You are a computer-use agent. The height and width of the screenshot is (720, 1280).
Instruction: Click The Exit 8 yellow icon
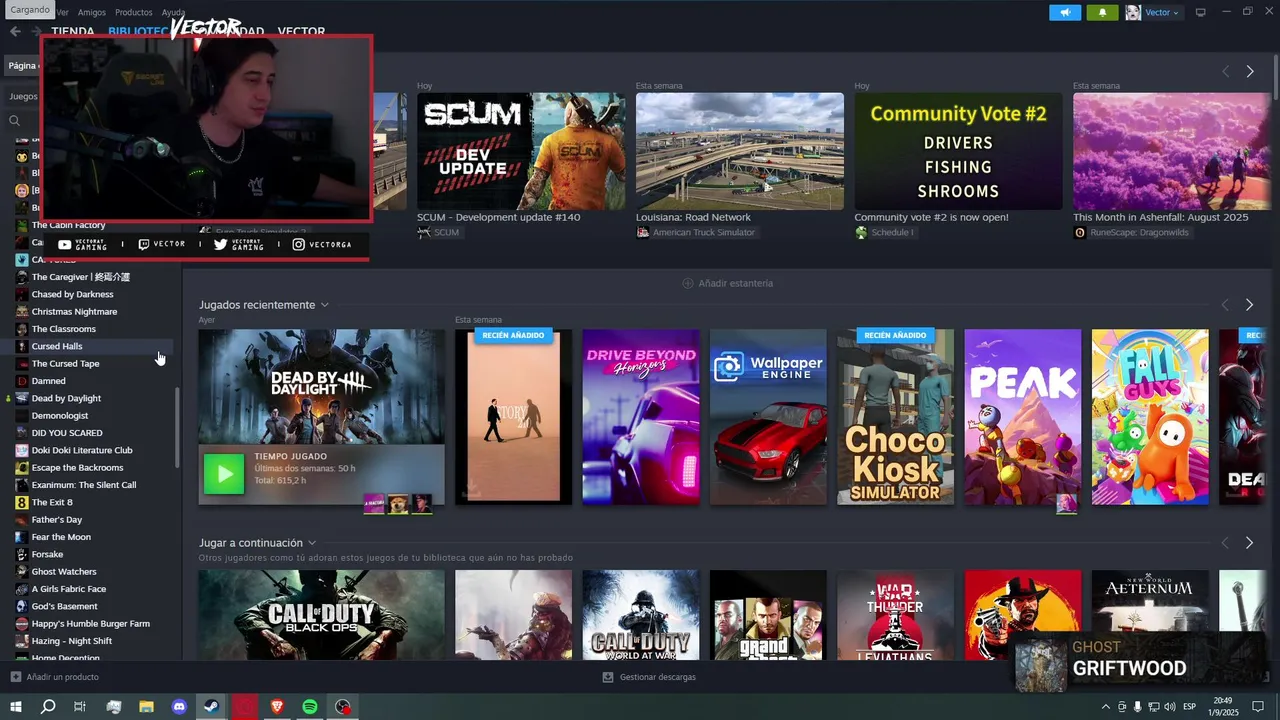(22, 502)
